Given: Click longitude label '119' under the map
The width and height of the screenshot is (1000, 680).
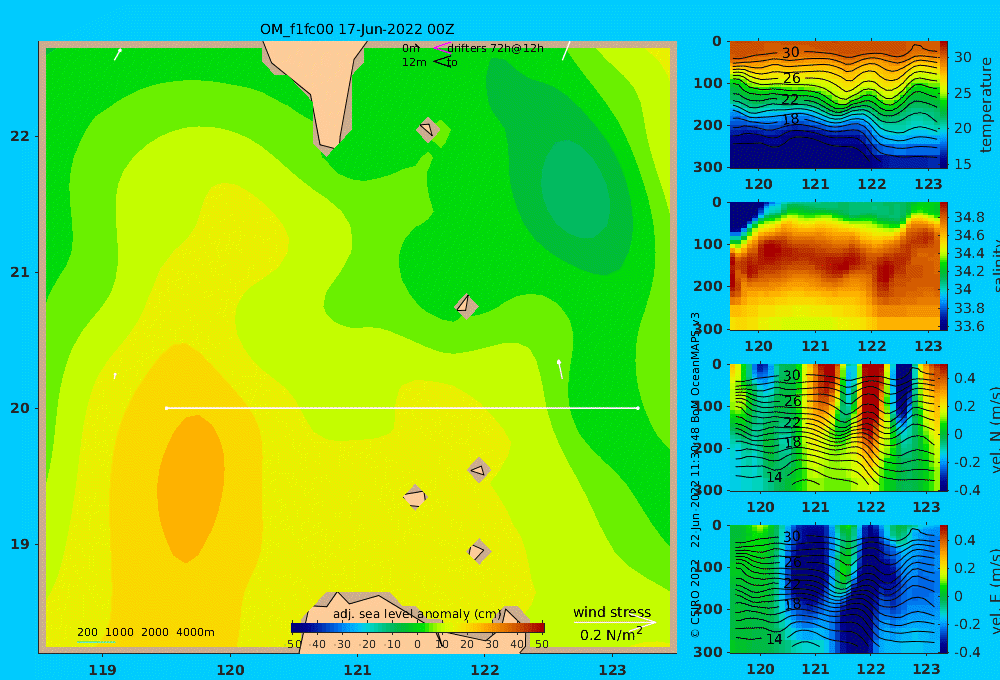Looking at the screenshot, I should click(x=102, y=670).
